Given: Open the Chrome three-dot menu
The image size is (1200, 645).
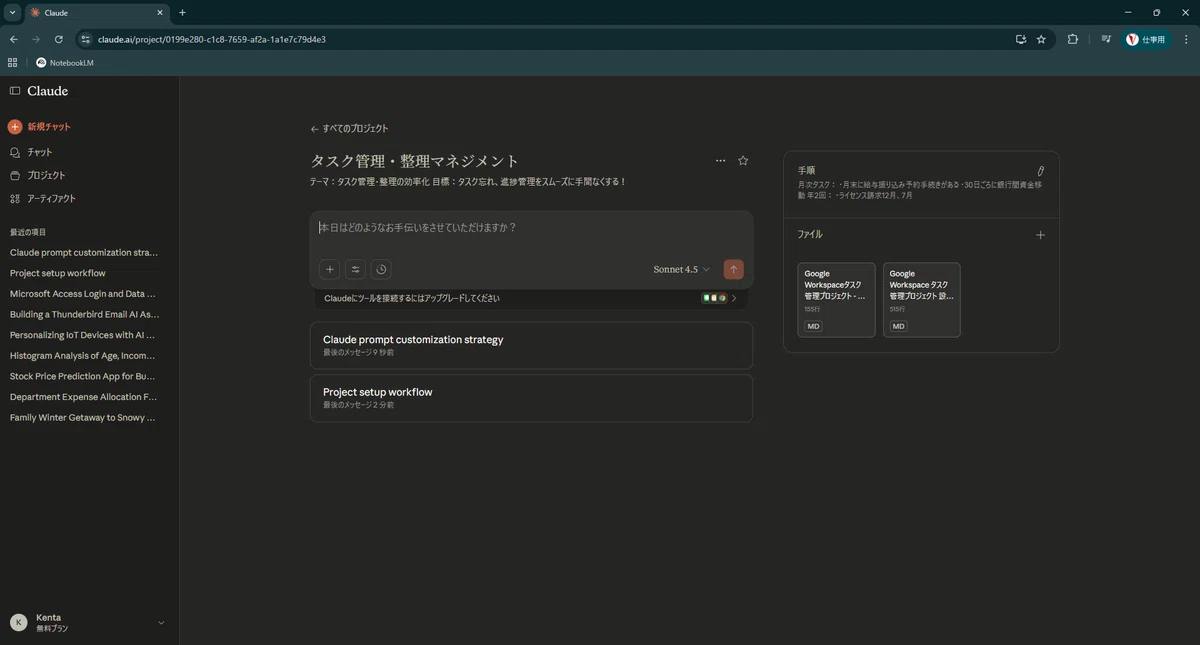Looking at the screenshot, I should 1187,39.
